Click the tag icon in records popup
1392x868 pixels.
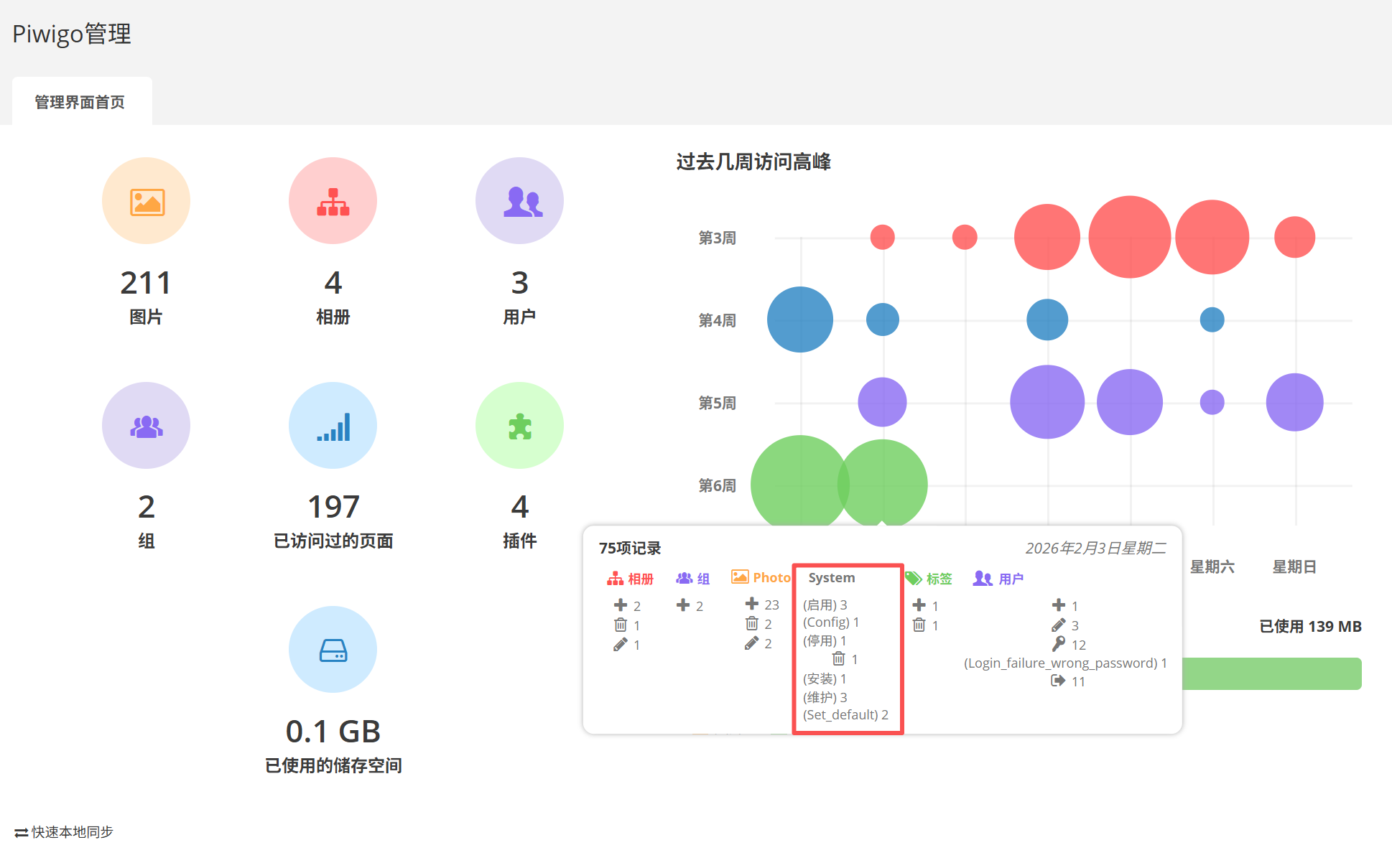coord(914,579)
